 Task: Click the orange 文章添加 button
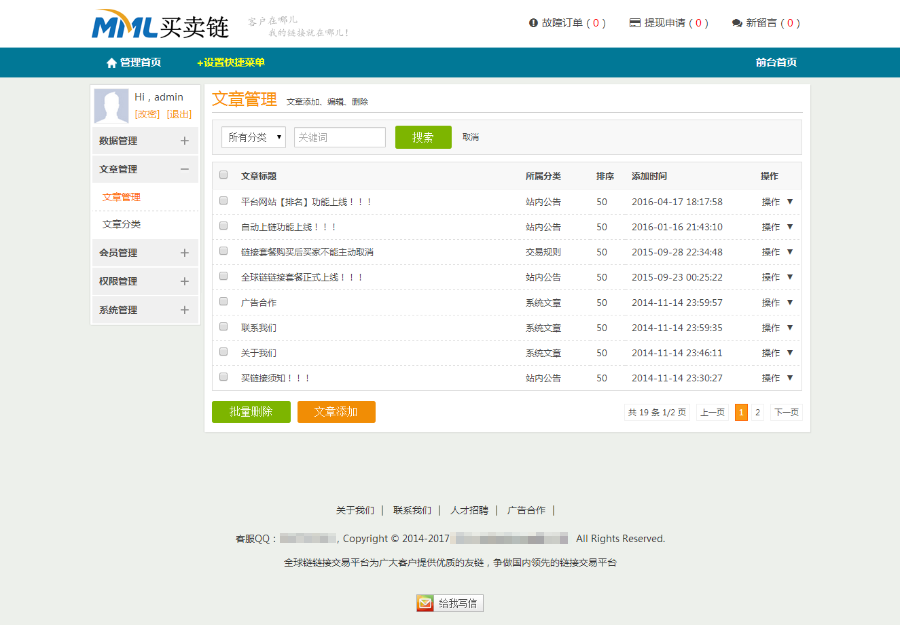[336, 412]
